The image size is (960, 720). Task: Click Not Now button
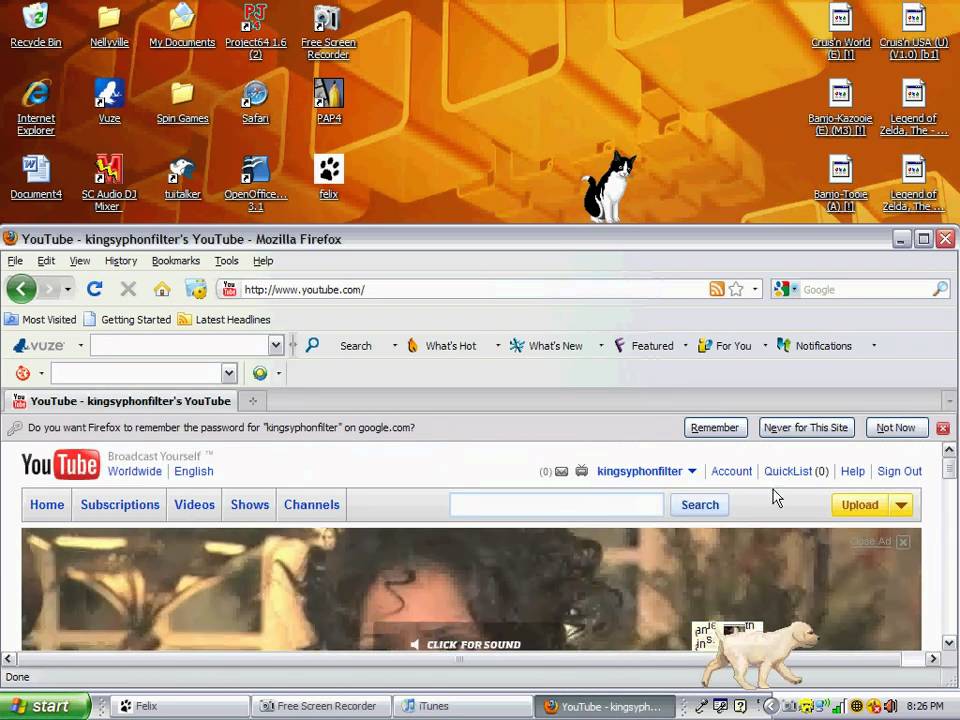[x=896, y=427]
